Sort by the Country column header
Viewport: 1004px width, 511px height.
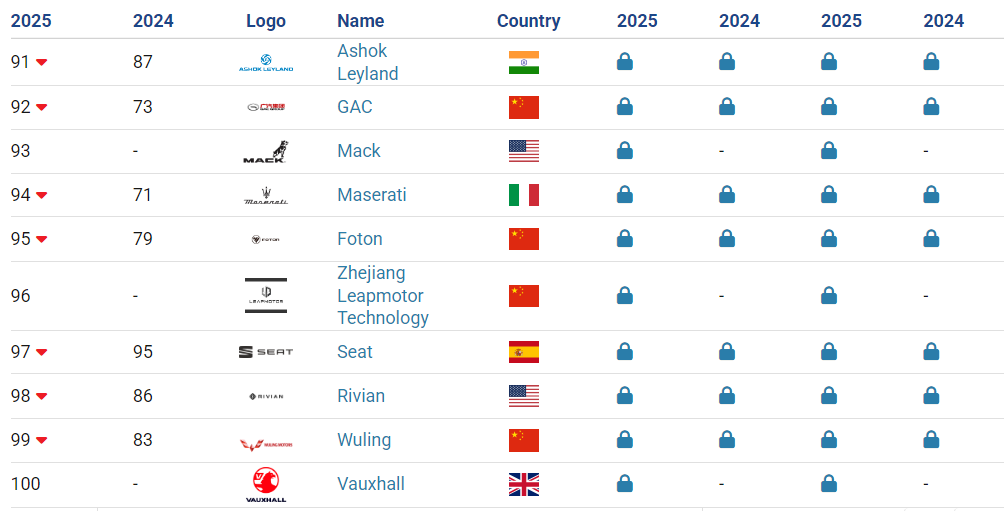click(528, 20)
